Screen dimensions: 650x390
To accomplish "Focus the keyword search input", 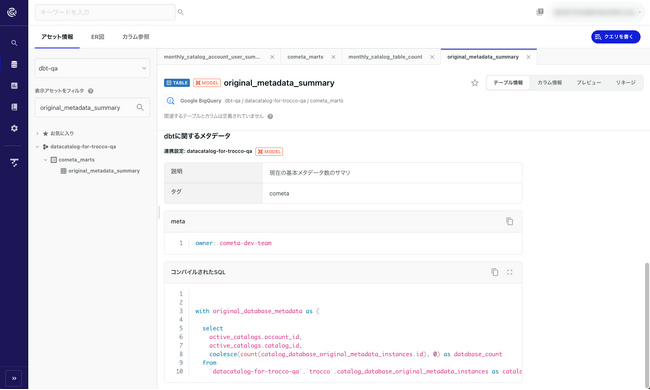I will tap(105, 12).
